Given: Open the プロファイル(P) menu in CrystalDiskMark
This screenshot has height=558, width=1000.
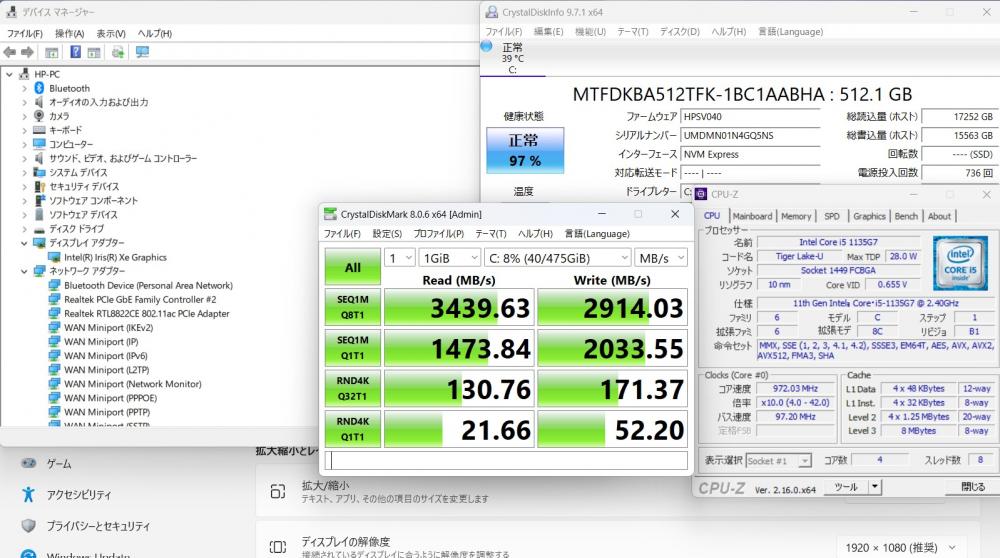Looking at the screenshot, I should coord(438,234).
